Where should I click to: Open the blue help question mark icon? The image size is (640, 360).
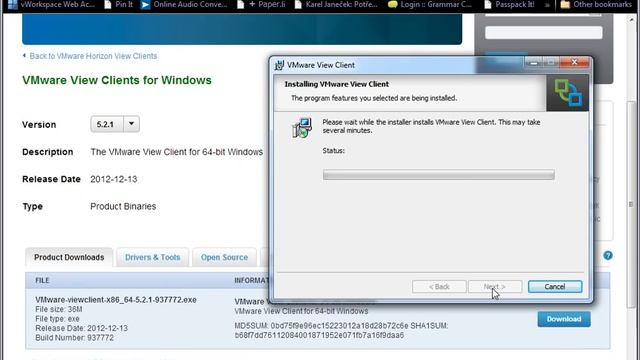[x=608, y=256]
